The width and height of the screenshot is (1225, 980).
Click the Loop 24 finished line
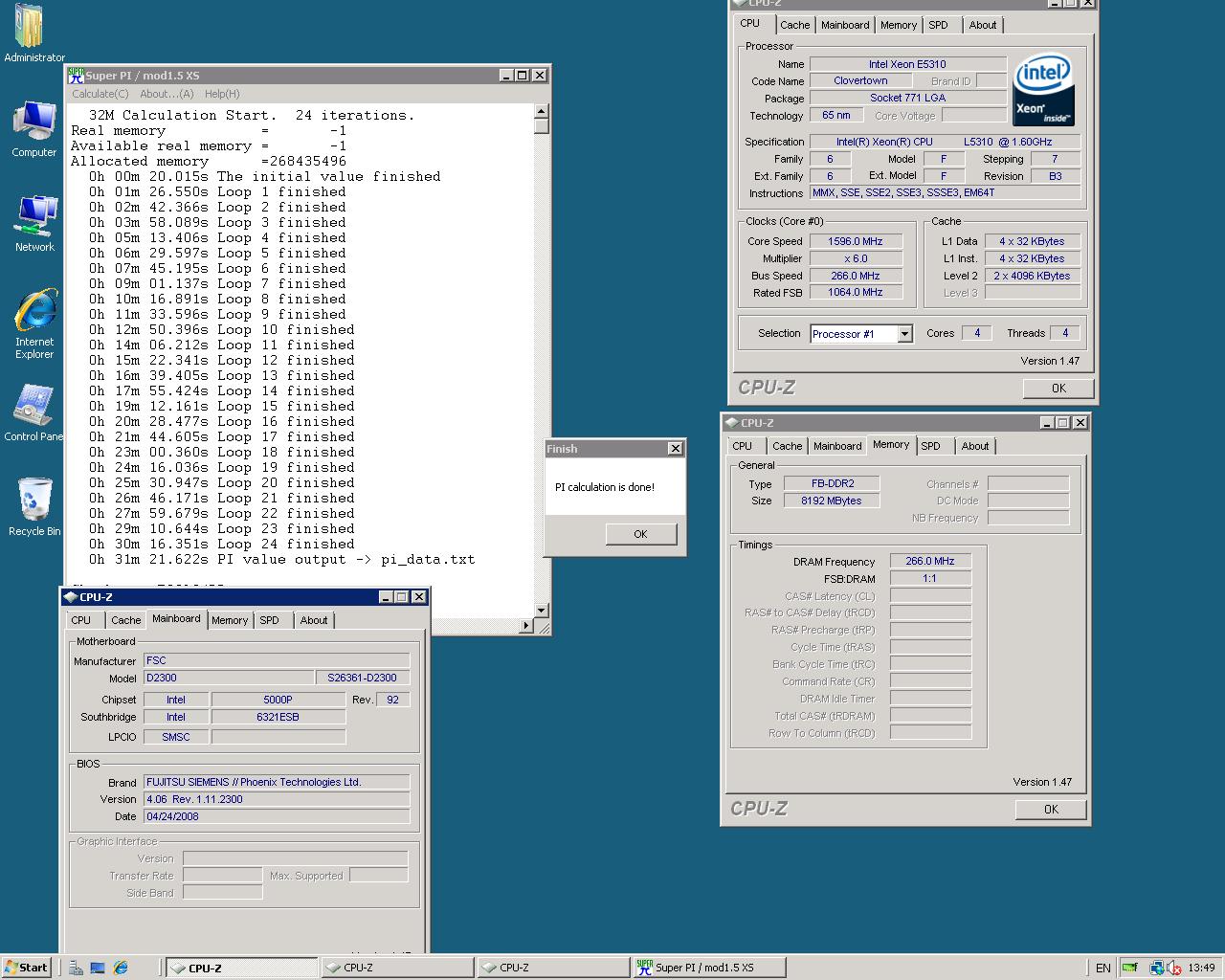click(222, 544)
